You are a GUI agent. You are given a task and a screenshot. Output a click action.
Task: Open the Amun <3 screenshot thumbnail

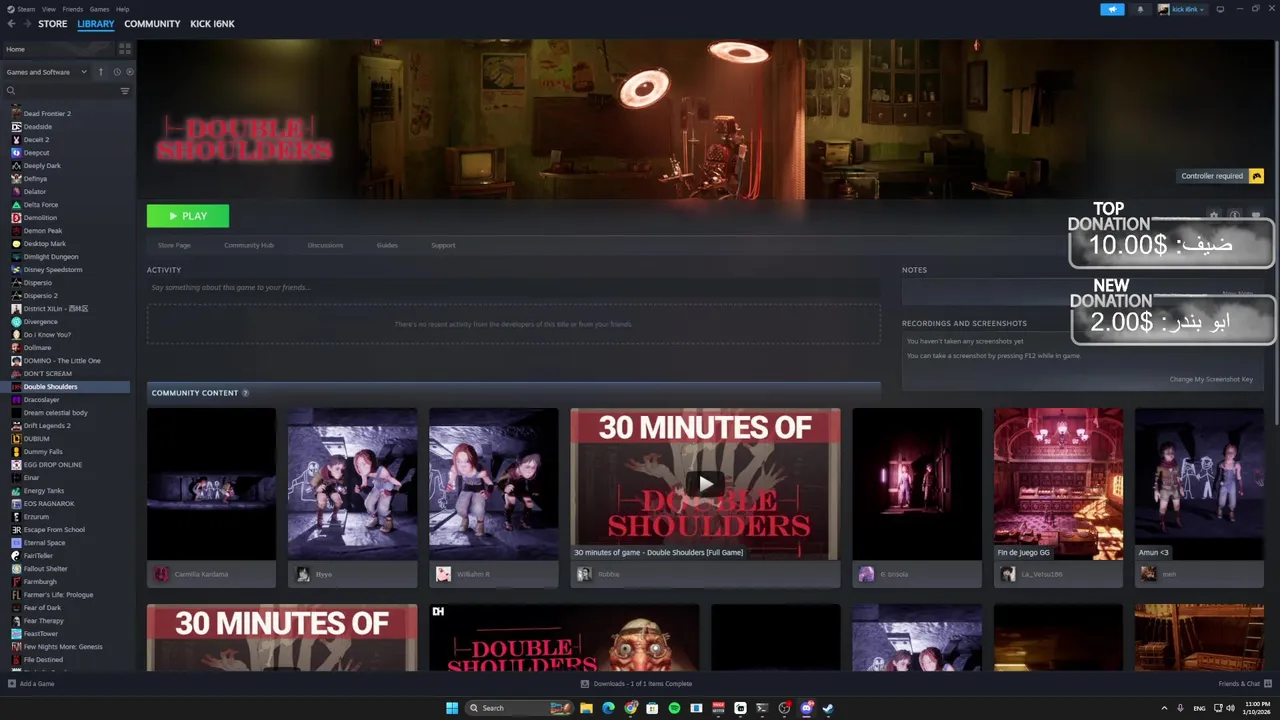(1199, 484)
